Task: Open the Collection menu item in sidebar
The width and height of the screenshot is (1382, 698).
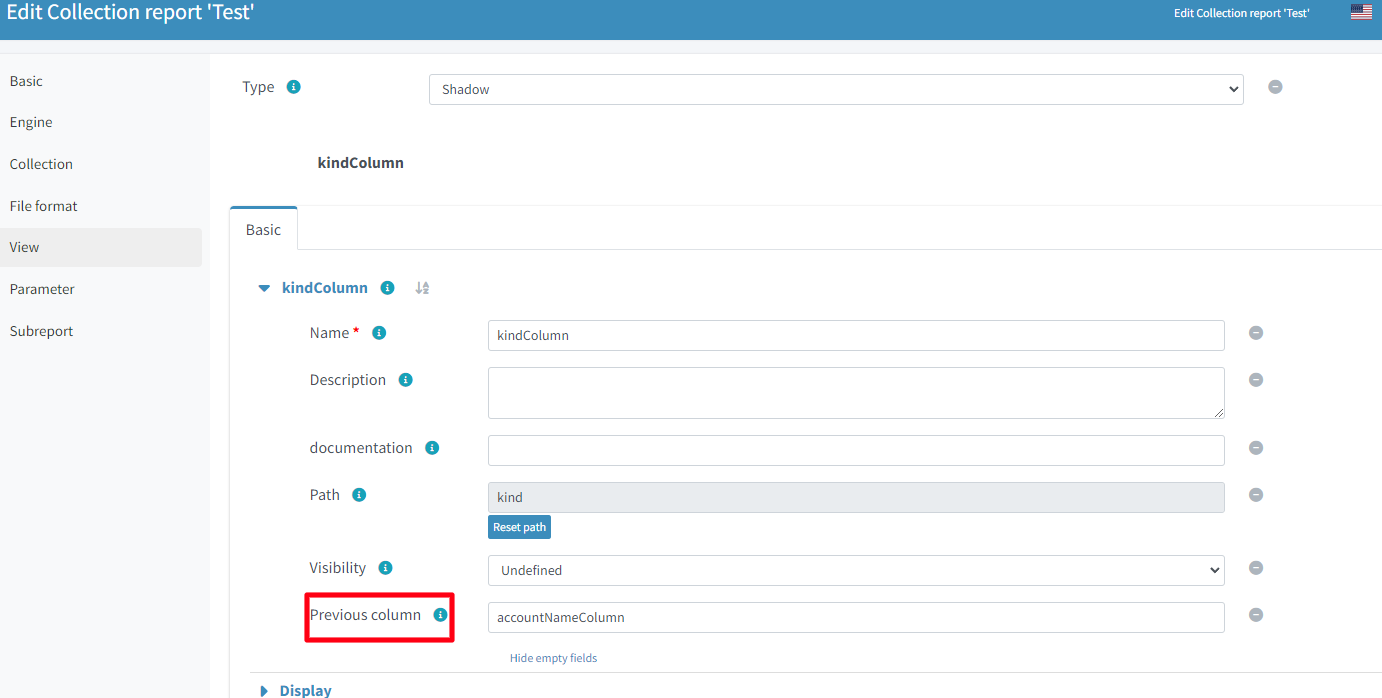Action: pos(41,164)
